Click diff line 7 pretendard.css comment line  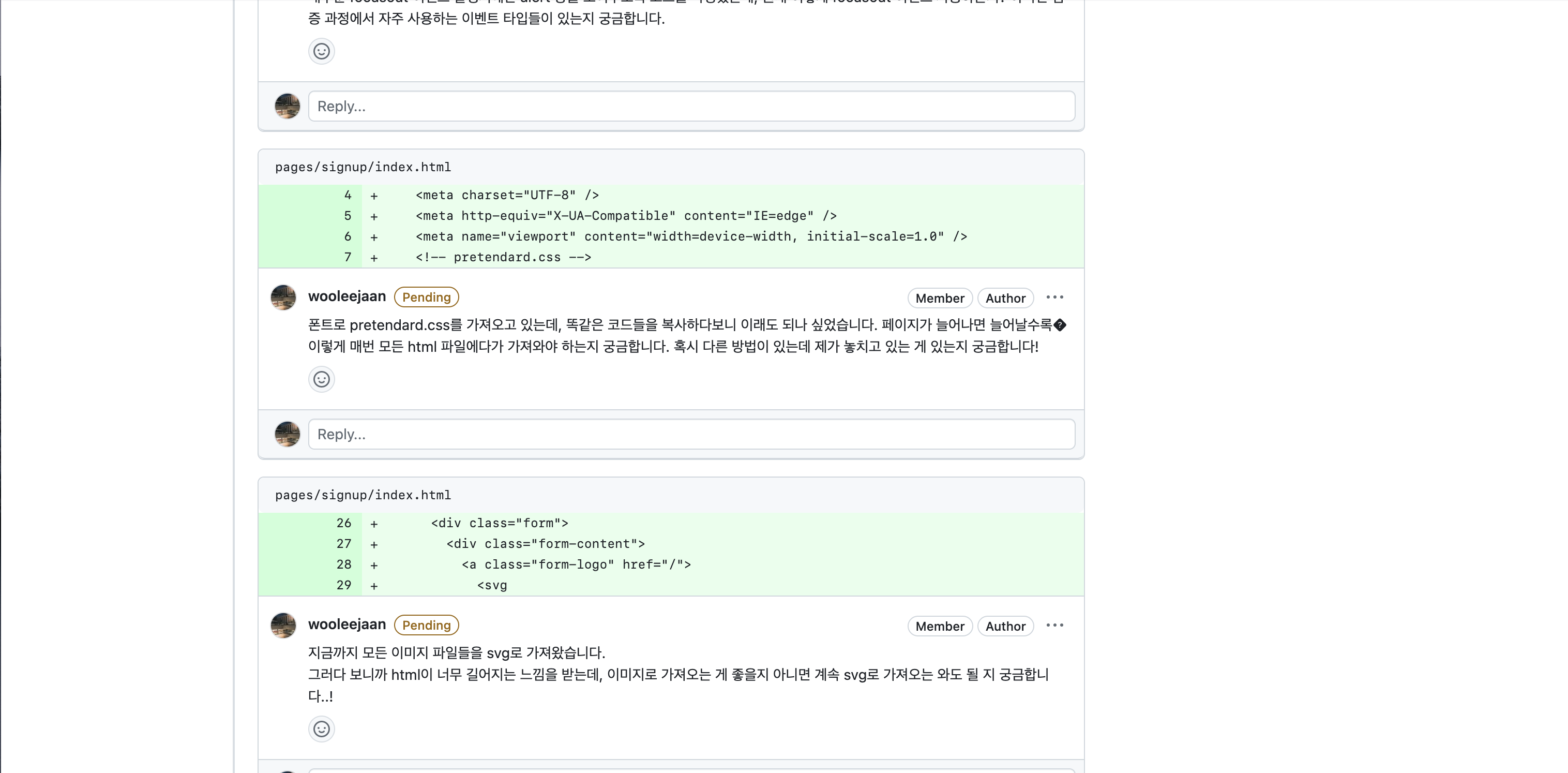503,258
